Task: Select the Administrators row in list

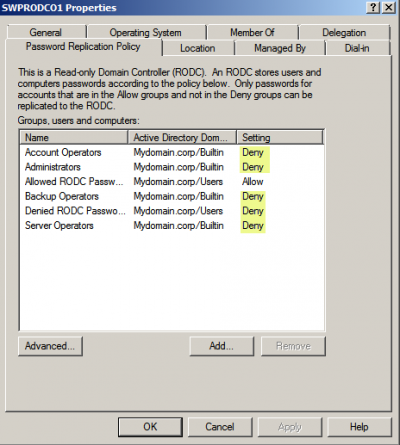Action: [x=172, y=167]
